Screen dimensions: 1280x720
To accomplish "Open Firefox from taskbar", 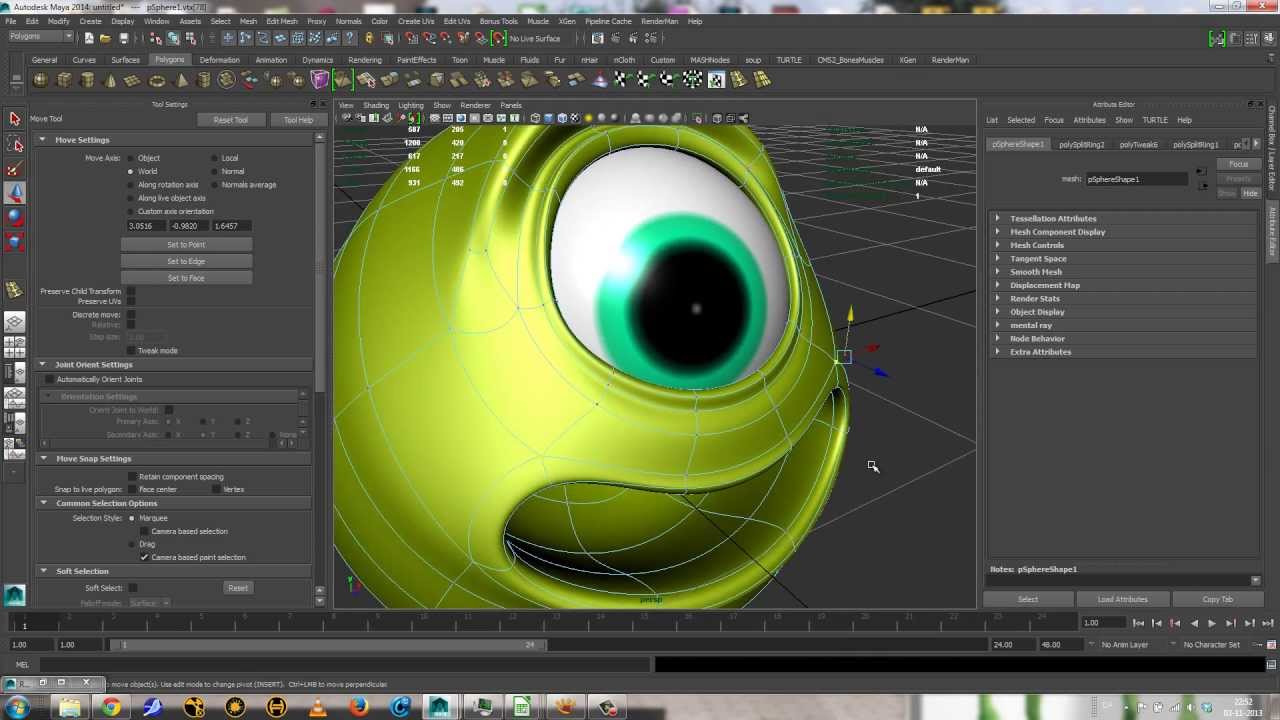I will point(359,707).
